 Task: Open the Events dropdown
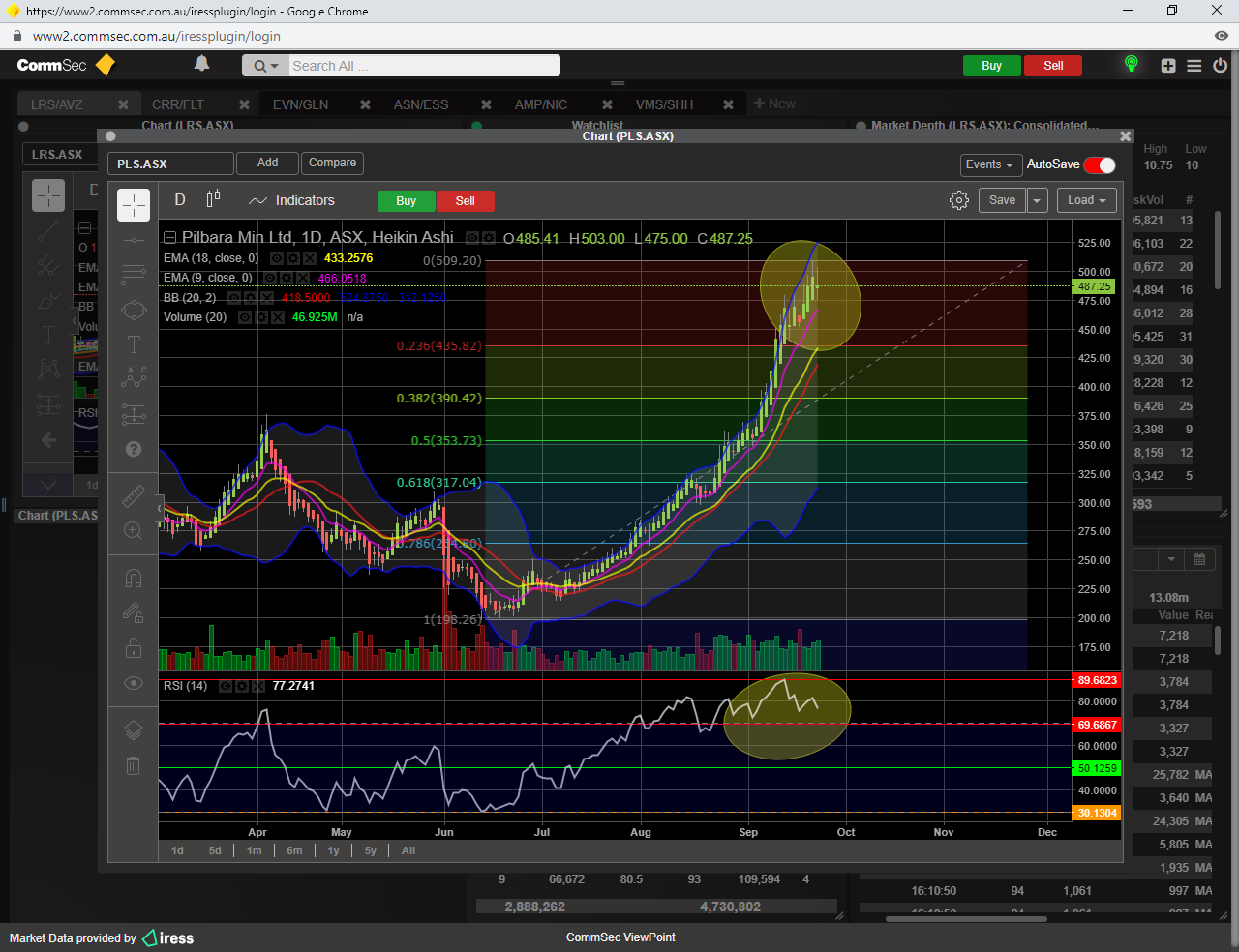tap(989, 164)
